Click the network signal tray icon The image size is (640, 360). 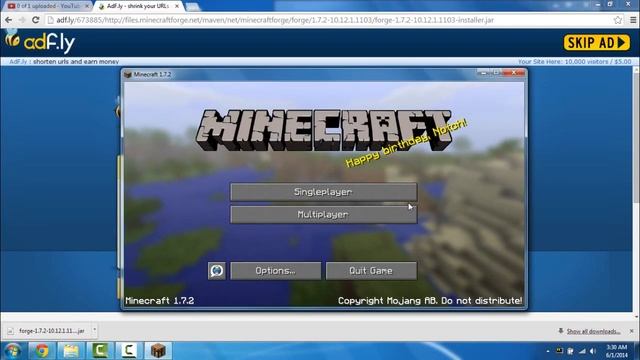click(582, 351)
